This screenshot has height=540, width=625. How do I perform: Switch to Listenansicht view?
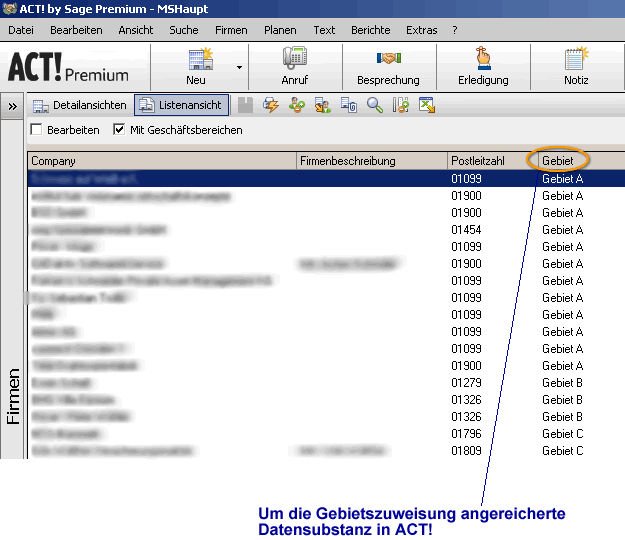pos(181,105)
